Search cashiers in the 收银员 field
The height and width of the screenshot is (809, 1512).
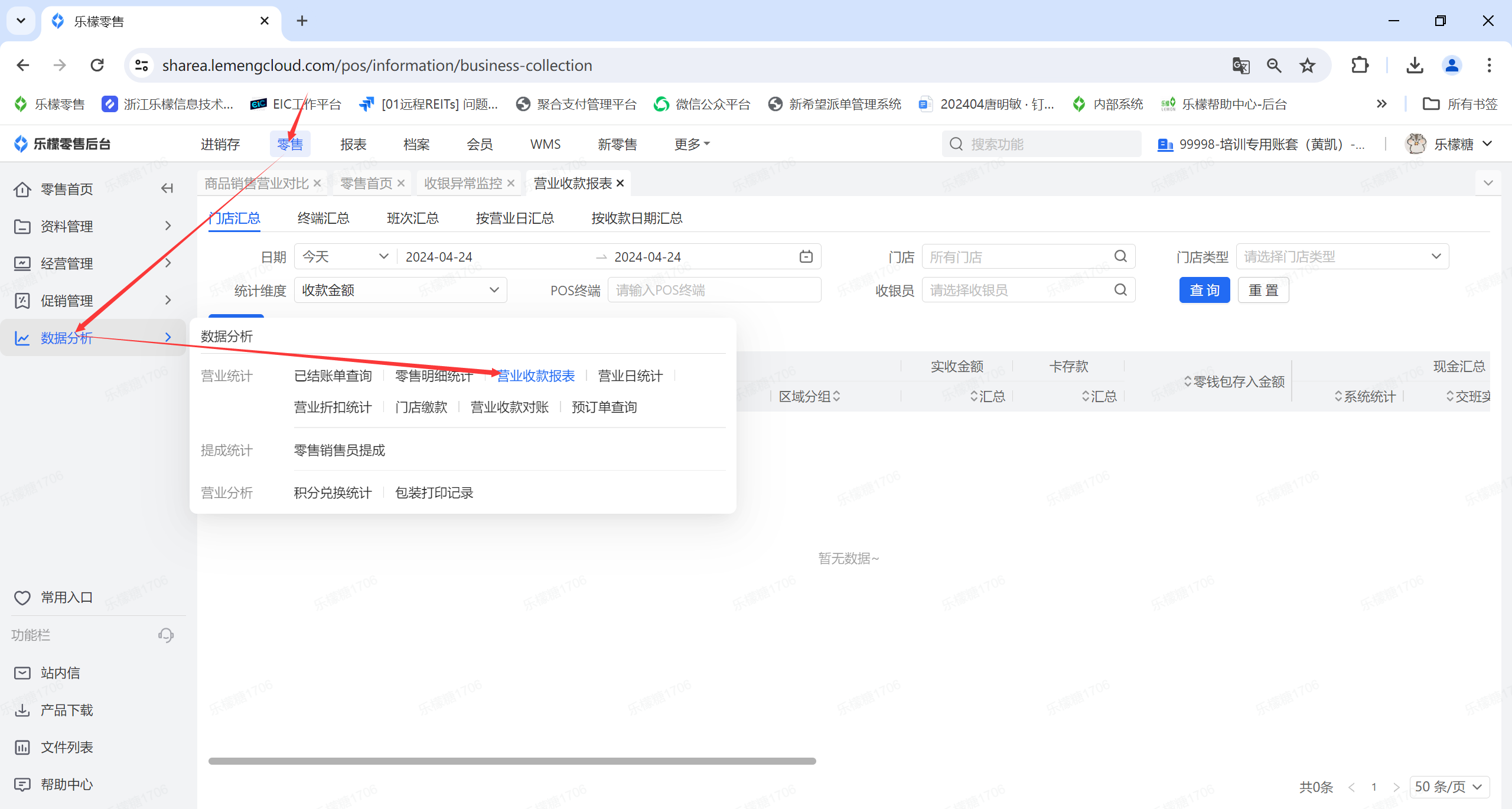point(1028,290)
